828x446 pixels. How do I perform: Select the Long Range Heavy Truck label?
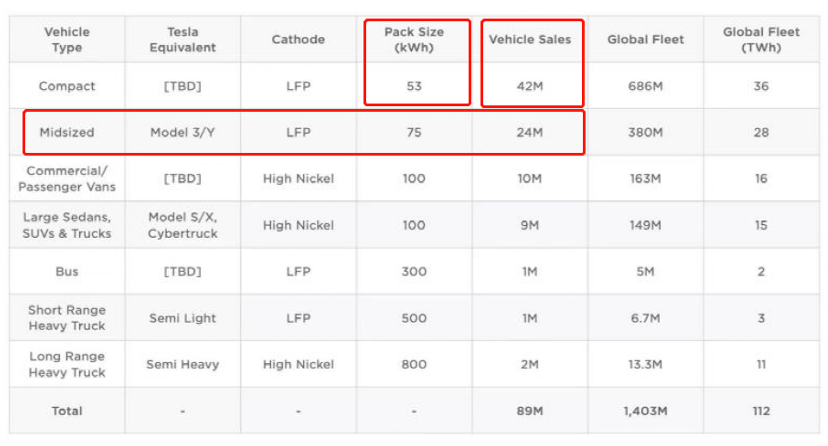pos(67,364)
